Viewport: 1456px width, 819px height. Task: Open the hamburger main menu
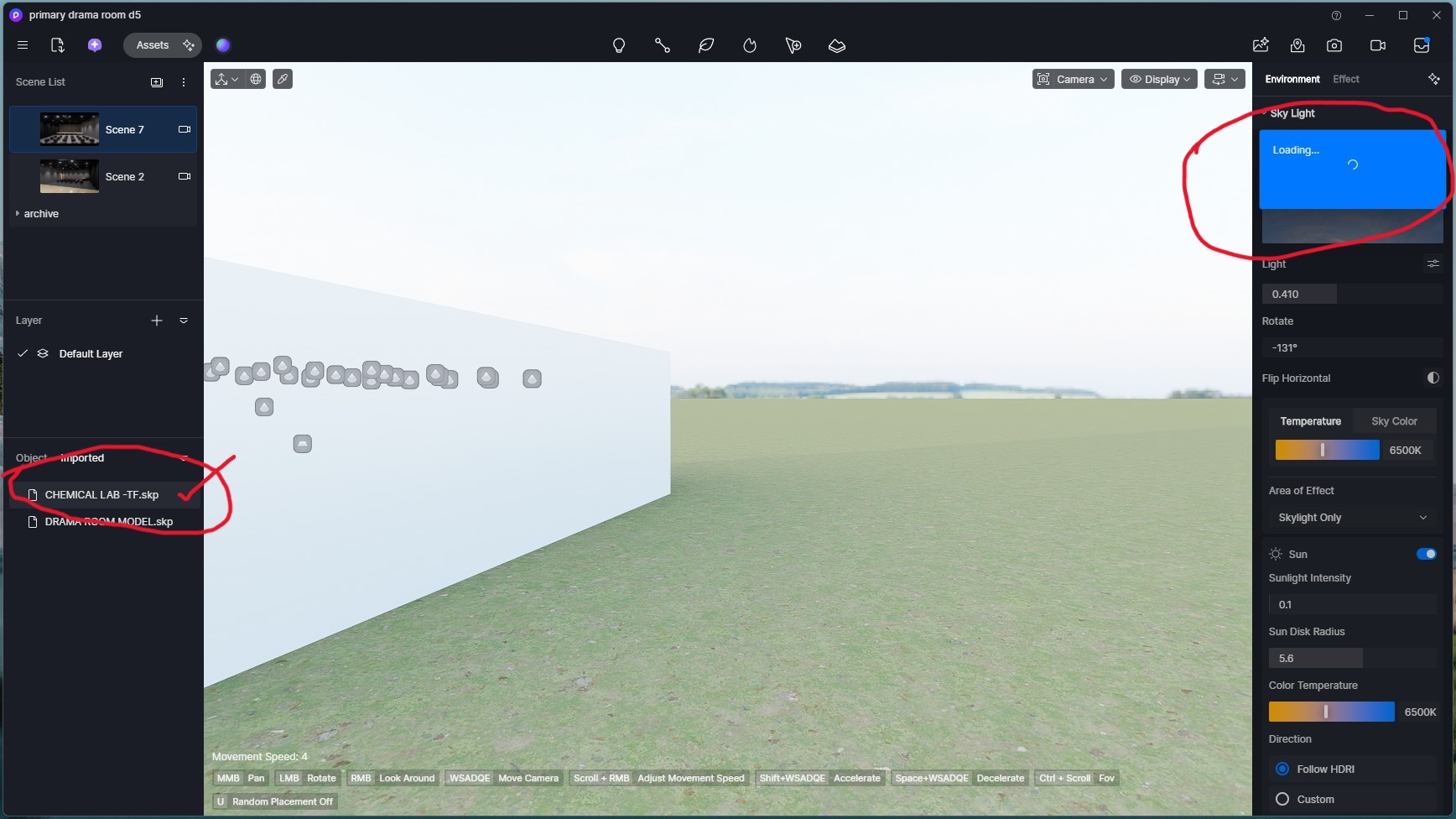[x=23, y=45]
